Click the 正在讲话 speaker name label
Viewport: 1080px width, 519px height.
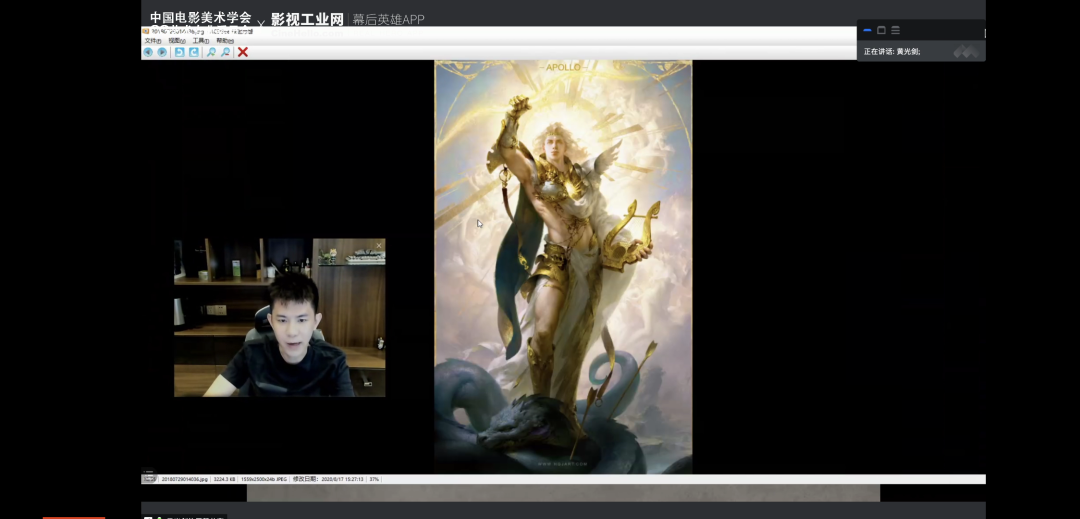point(892,51)
